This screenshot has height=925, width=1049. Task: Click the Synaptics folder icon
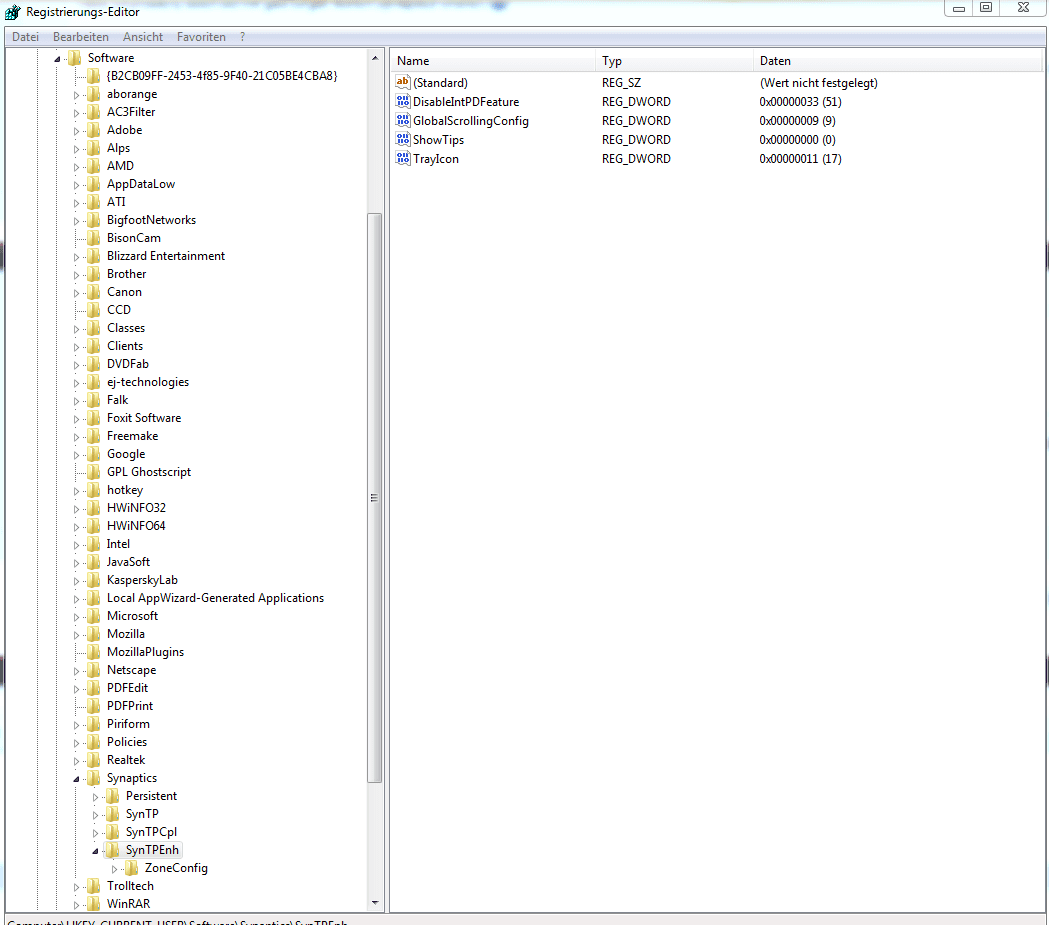(x=94, y=778)
